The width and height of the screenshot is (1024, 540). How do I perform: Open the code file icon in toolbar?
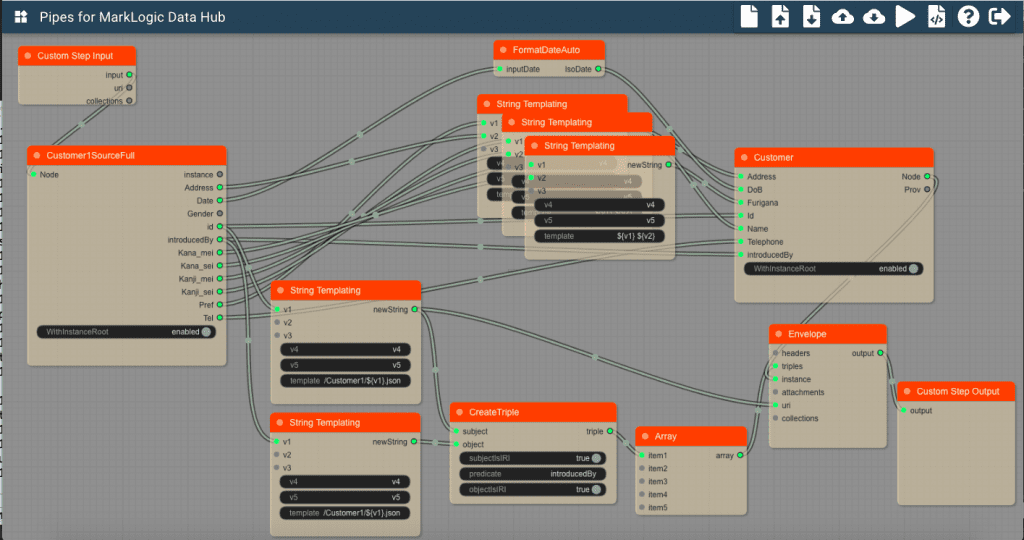pos(936,16)
